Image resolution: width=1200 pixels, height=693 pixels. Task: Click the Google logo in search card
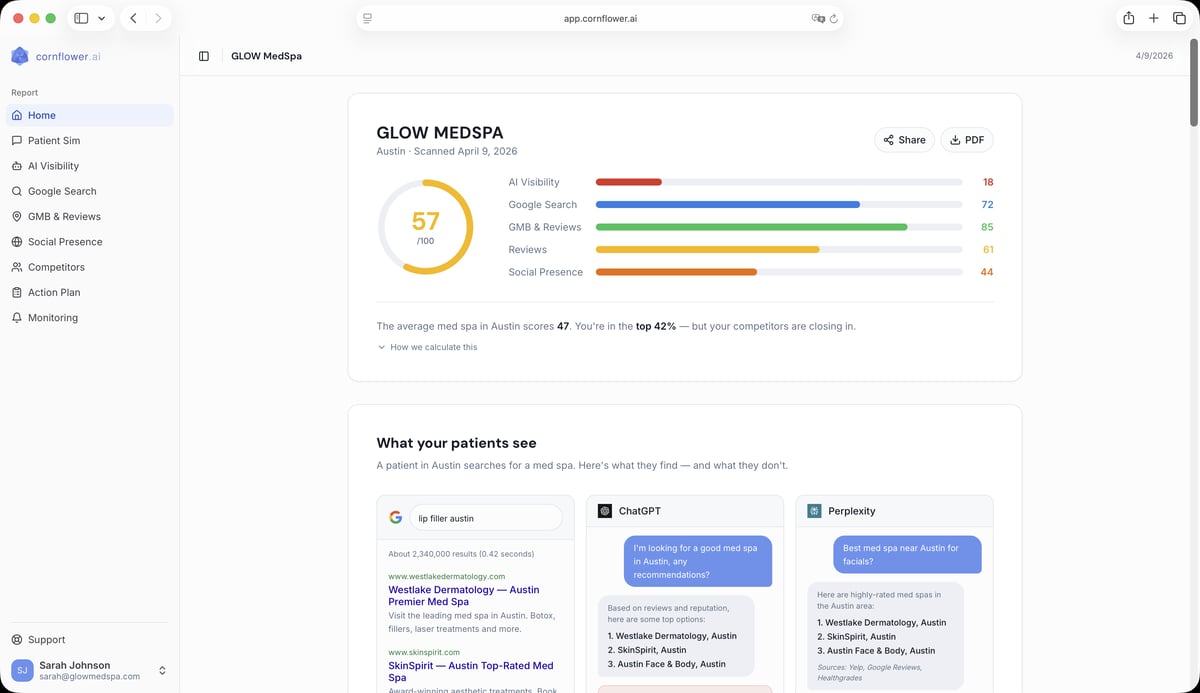[396, 518]
